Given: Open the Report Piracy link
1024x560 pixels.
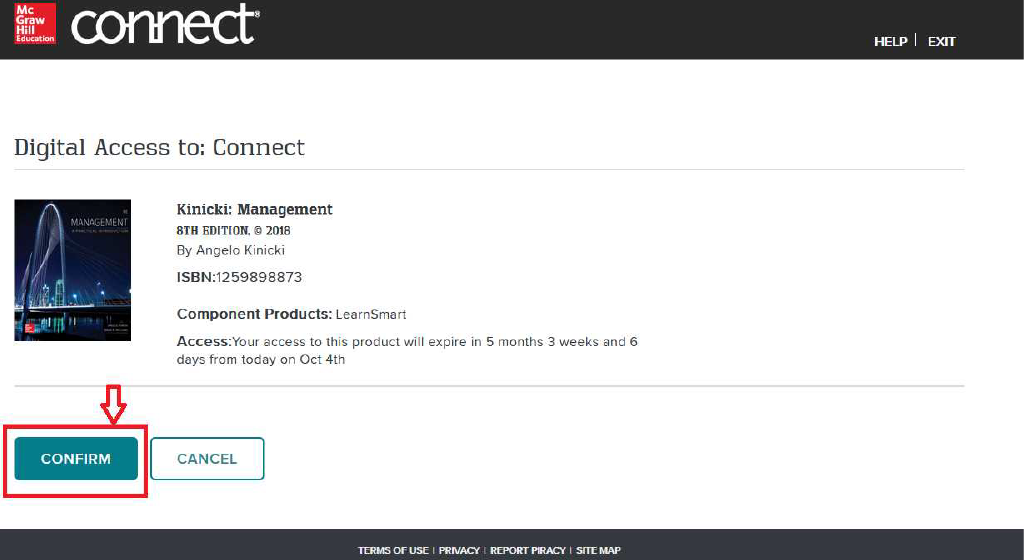Looking at the screenshot, I should pos(528,550).
